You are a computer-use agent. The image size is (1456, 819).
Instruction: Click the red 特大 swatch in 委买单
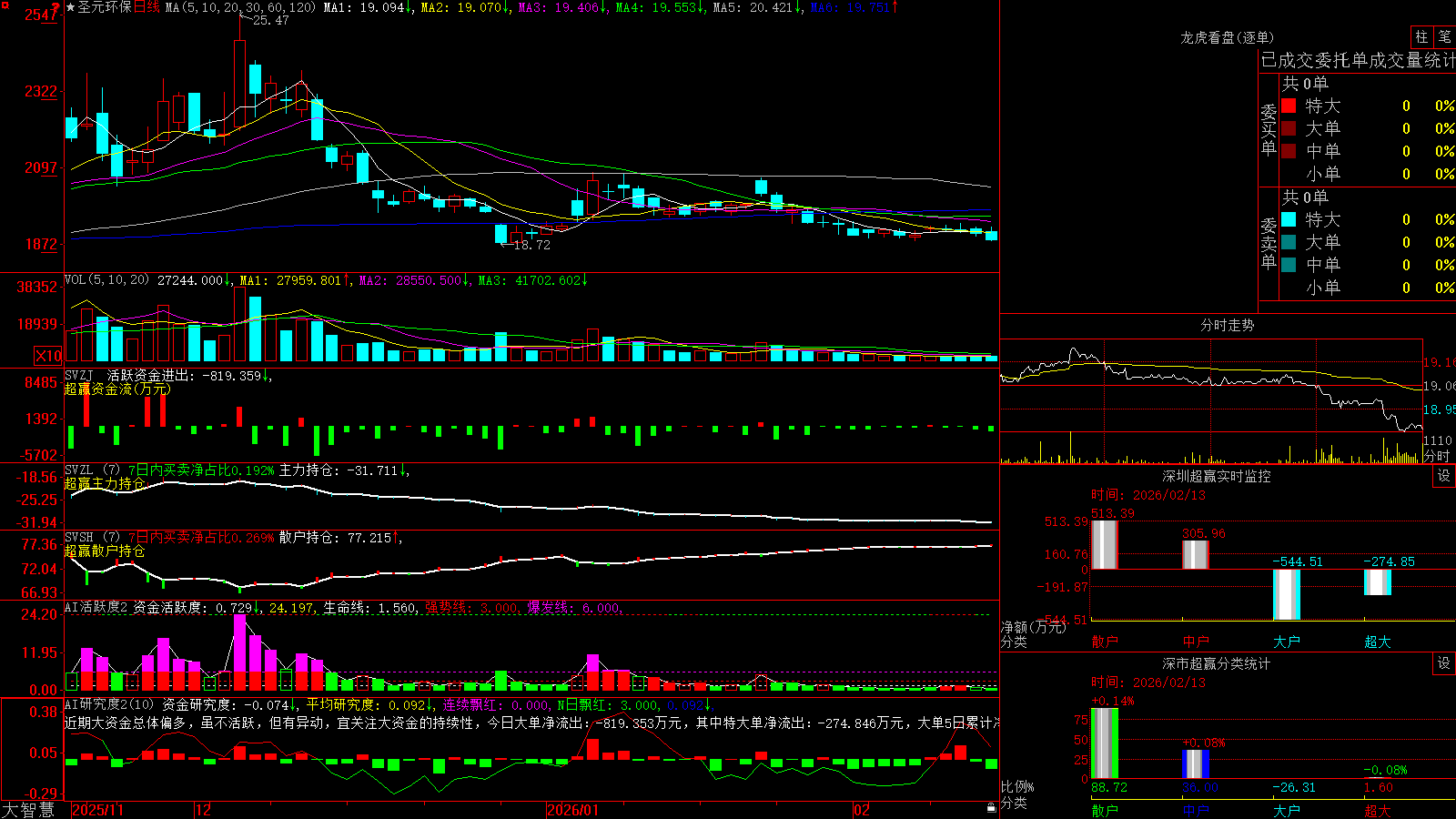1289,106
